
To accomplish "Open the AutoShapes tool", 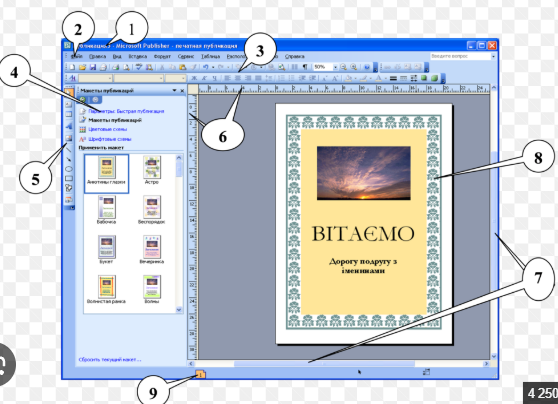I will click(69, 188).
